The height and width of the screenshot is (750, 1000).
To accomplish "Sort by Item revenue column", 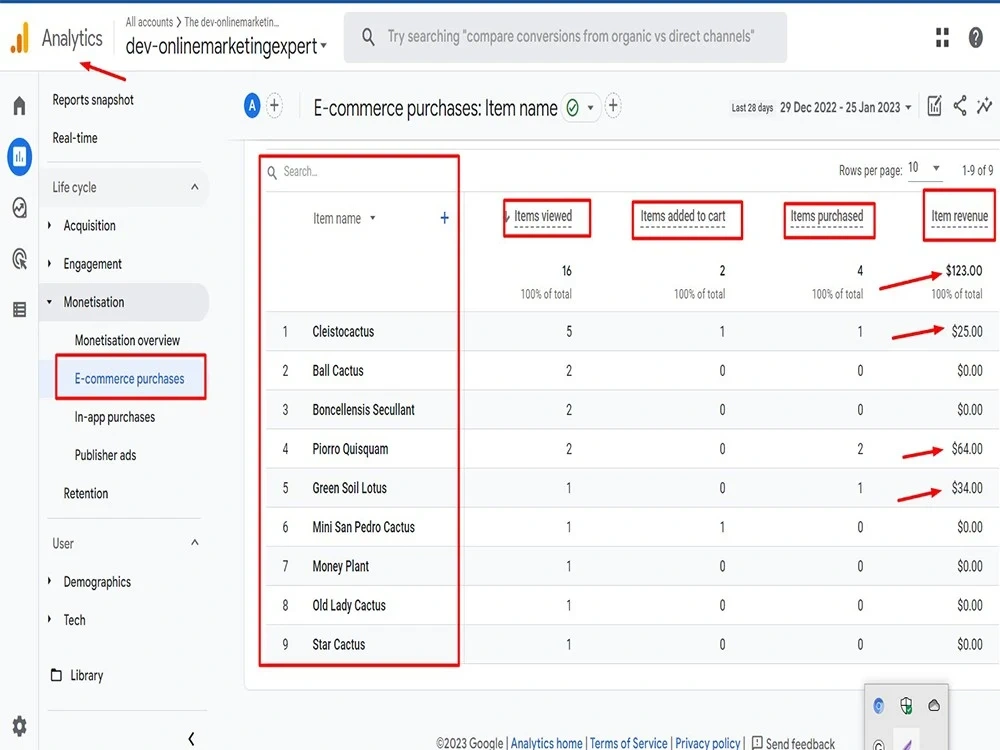I will 959,216.
